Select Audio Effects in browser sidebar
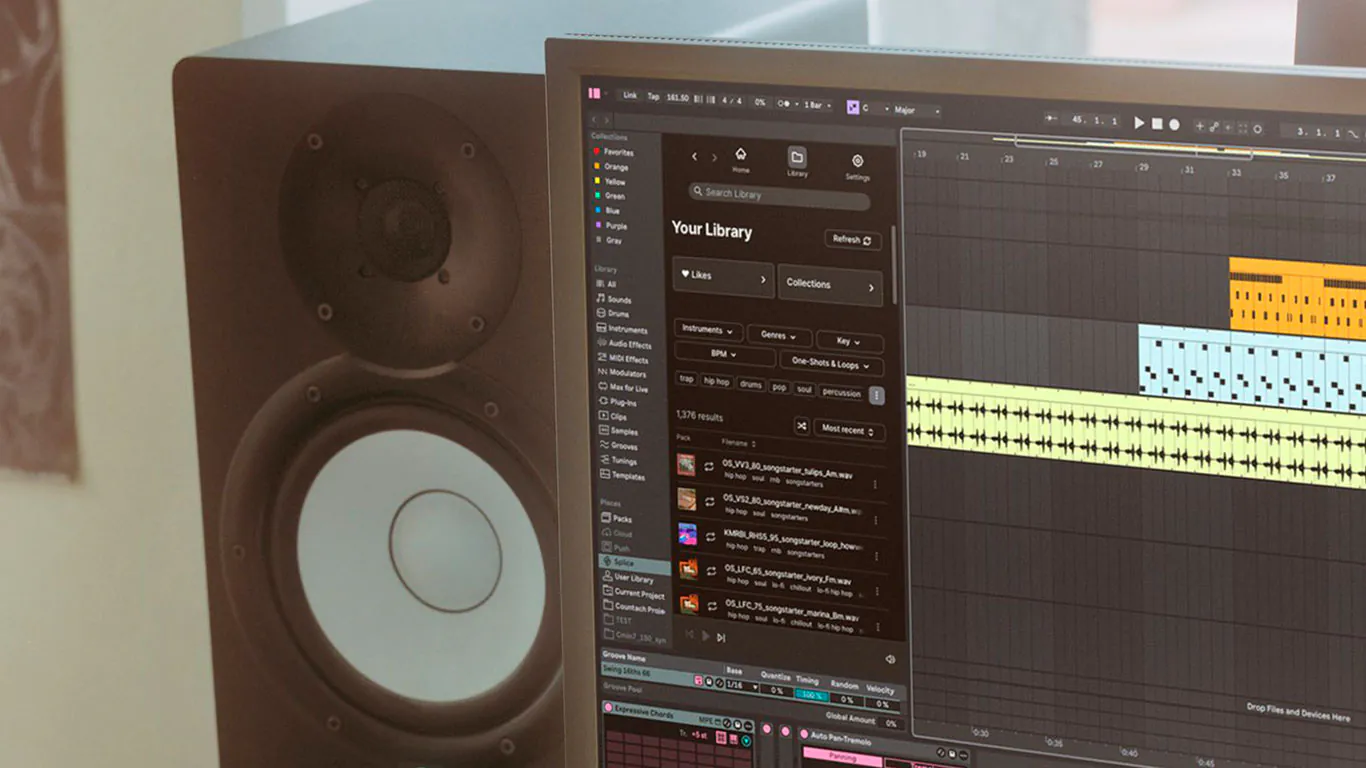This screenshot has width=1366, height=768. point(629,344)
